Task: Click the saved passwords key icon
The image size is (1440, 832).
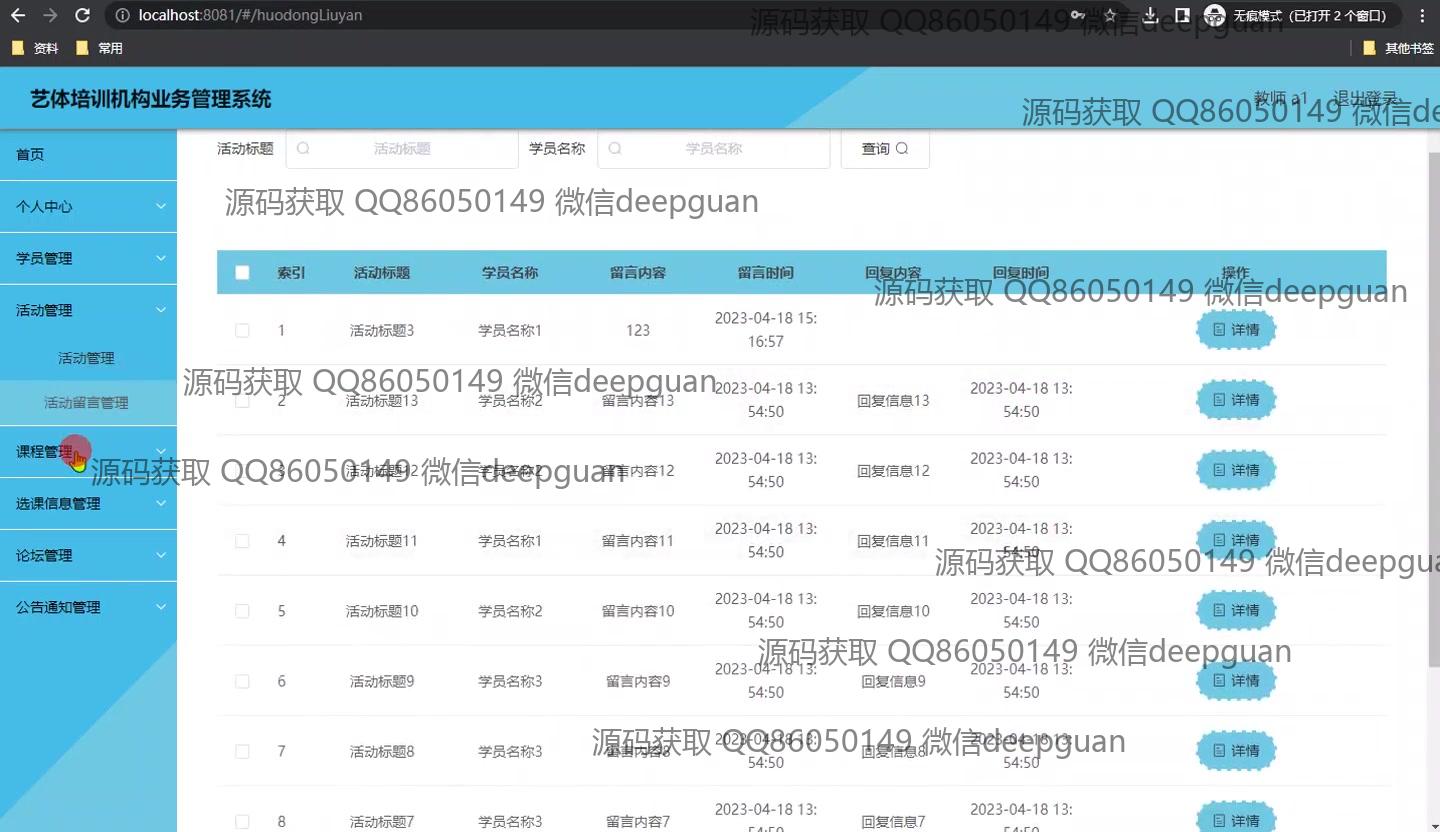Action: pos(1077,15)
